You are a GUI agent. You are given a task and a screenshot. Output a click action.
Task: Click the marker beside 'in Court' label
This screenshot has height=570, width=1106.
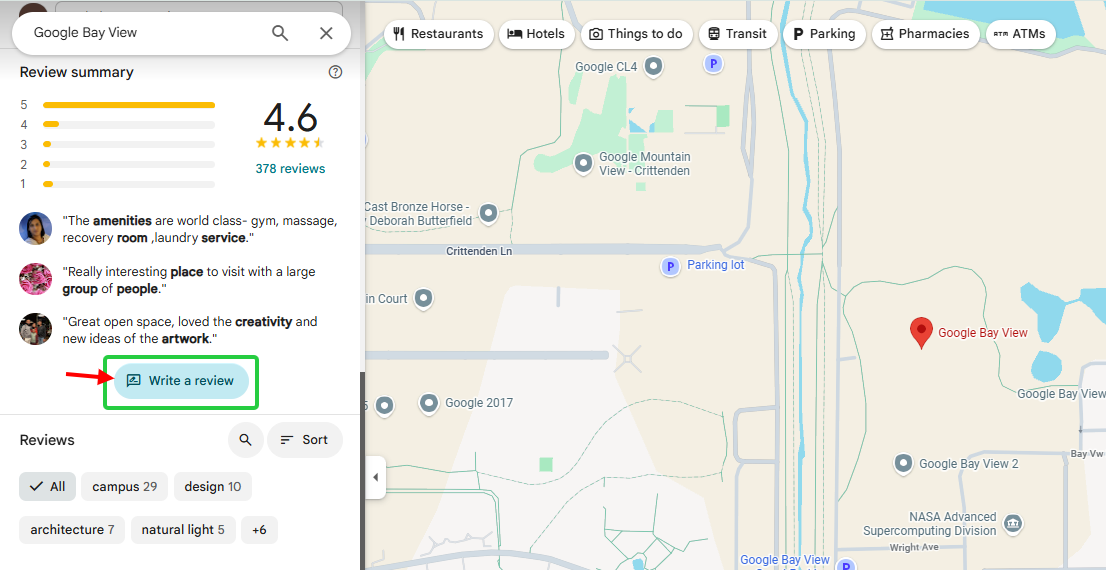point(423,298)
